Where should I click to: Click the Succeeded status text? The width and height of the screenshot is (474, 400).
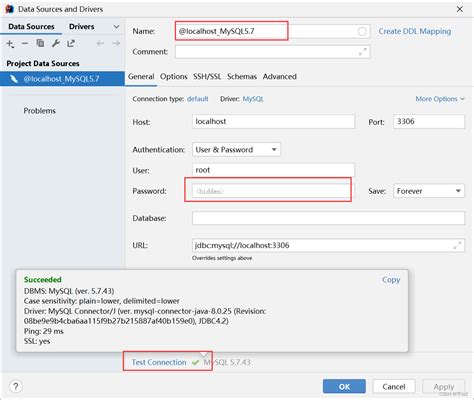(x=43, y=280)
